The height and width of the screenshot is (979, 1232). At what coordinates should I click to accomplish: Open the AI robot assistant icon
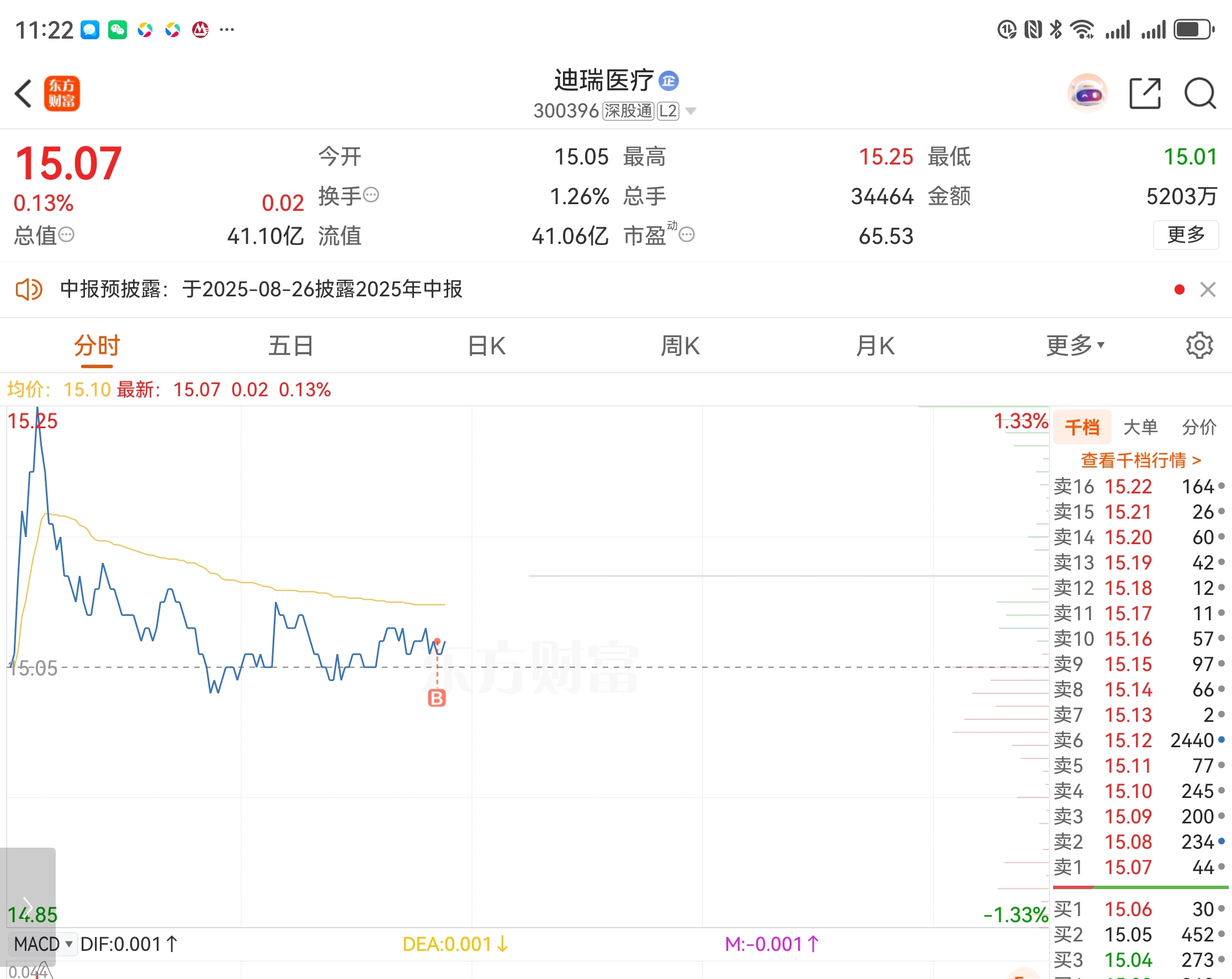(1087, 93)
